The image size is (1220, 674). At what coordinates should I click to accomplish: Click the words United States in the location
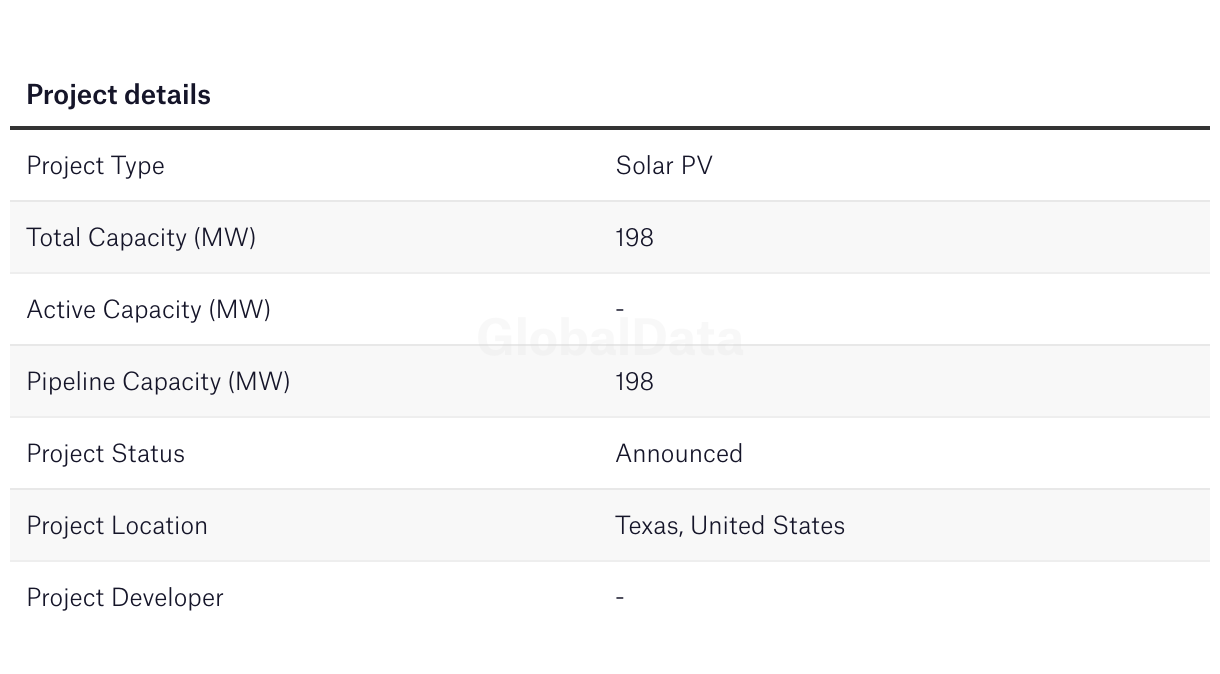tap(768, 526)
